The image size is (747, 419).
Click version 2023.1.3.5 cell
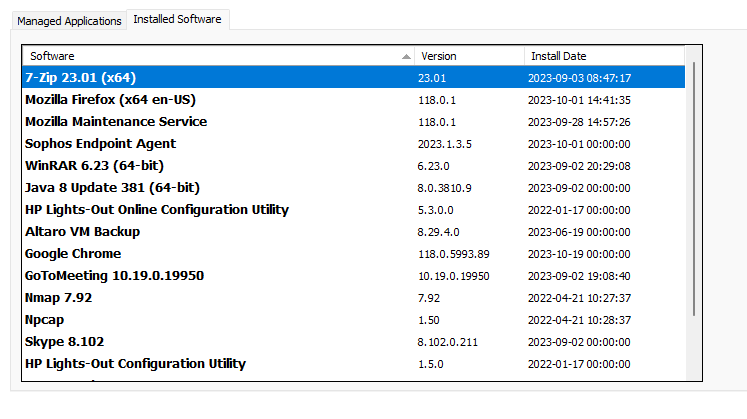click(444, 144)
